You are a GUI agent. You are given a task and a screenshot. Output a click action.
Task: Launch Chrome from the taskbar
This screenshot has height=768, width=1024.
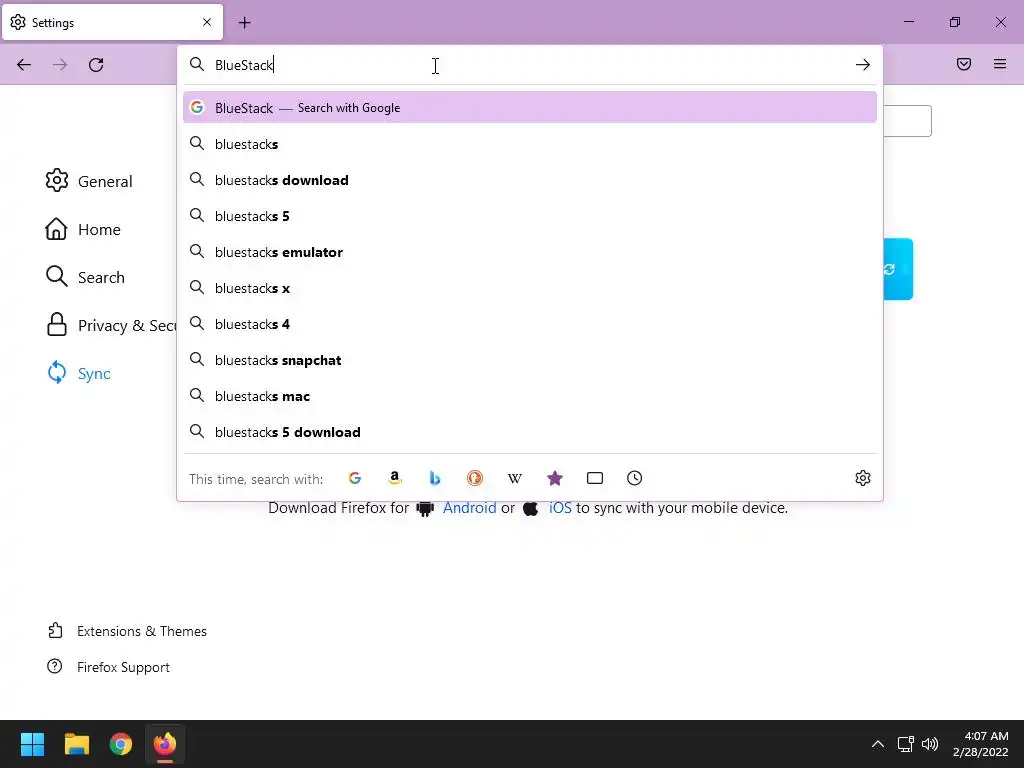121,744
